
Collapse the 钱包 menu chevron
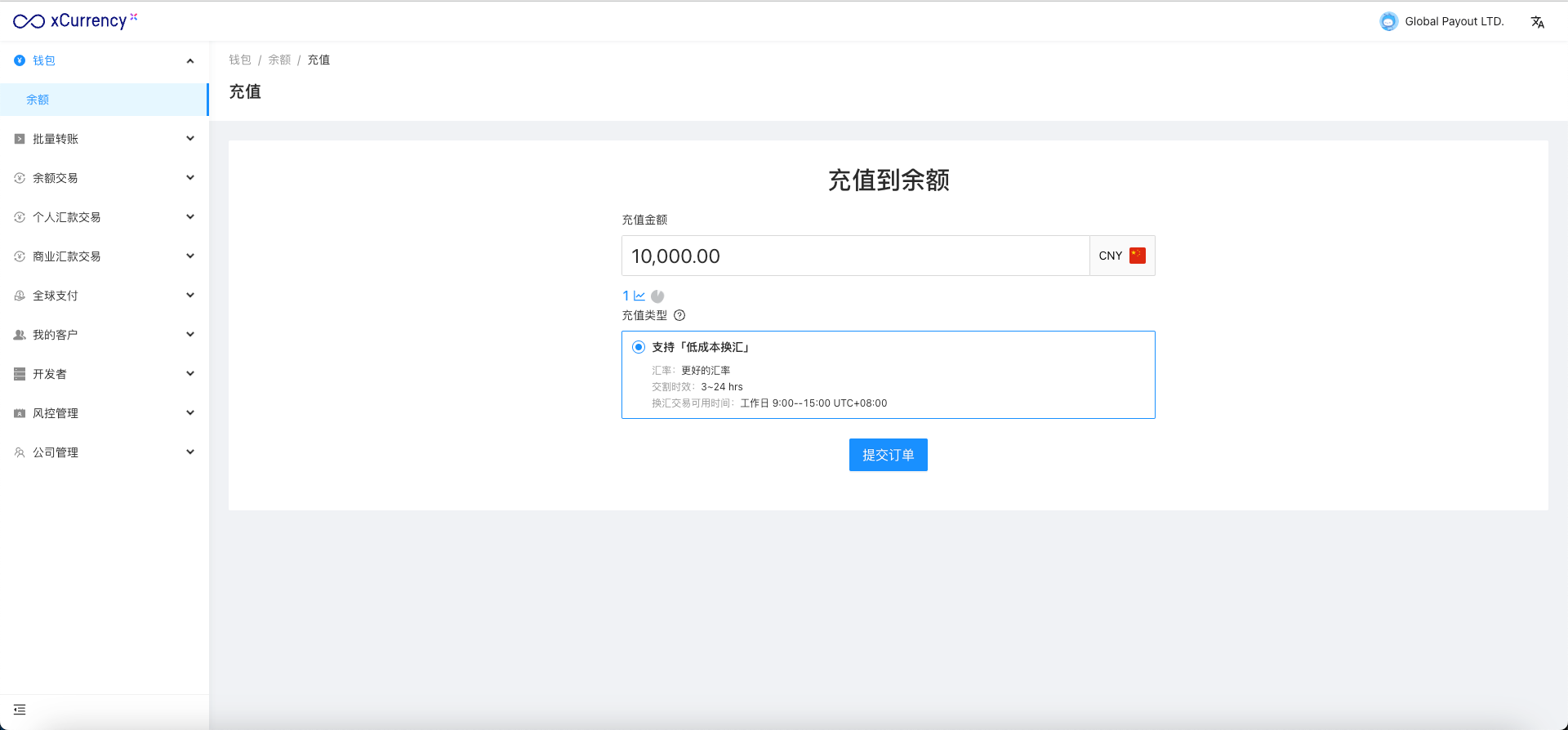tap(190, 60)
